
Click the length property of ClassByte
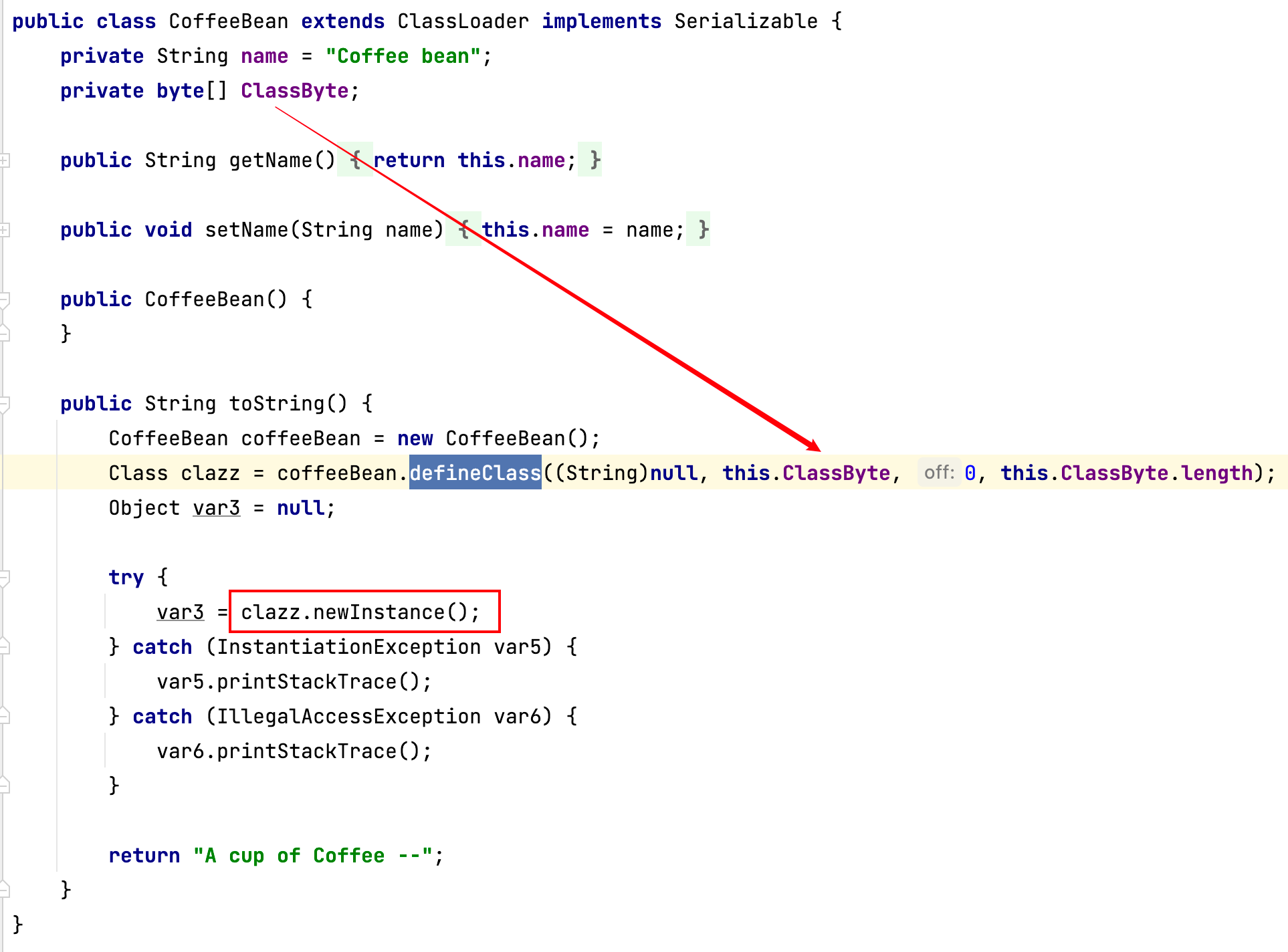1216,473
